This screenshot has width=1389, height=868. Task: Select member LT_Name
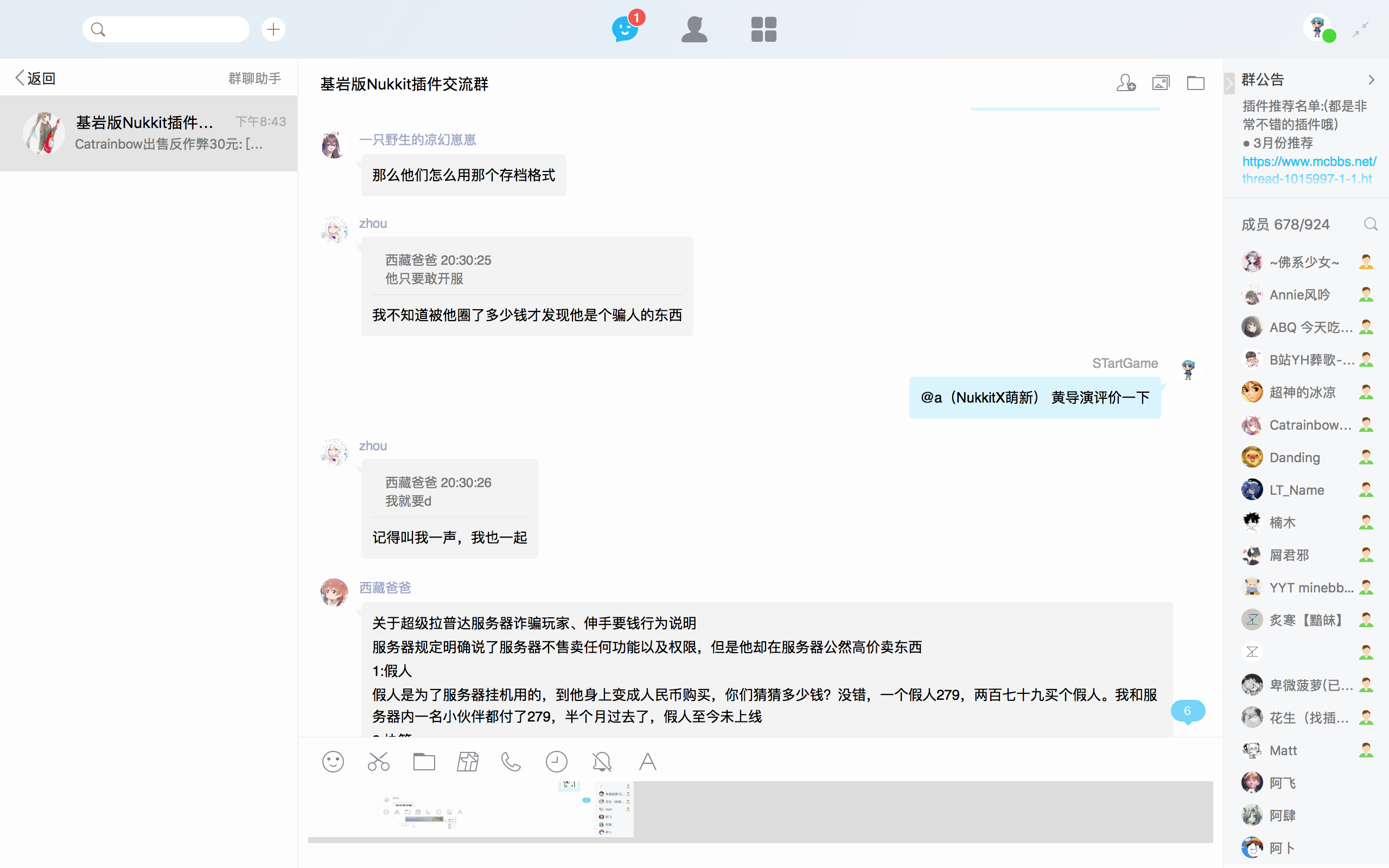point(1308,490)
